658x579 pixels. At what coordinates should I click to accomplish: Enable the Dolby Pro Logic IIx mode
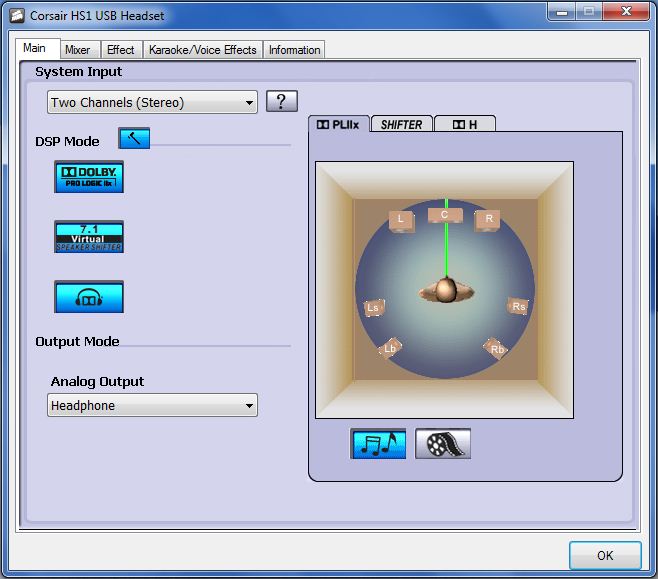point(89,177)
